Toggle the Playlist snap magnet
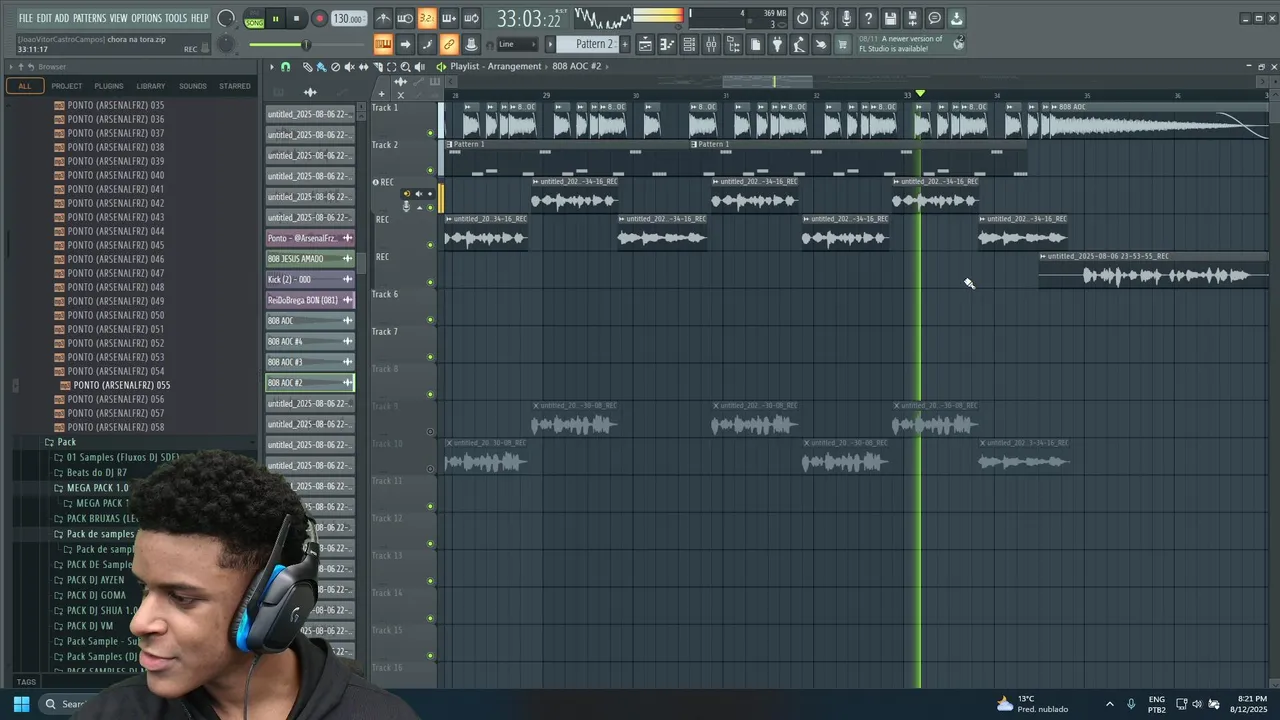The width and height of the screenshot is (1280, 720). click(x=285, y=67)
